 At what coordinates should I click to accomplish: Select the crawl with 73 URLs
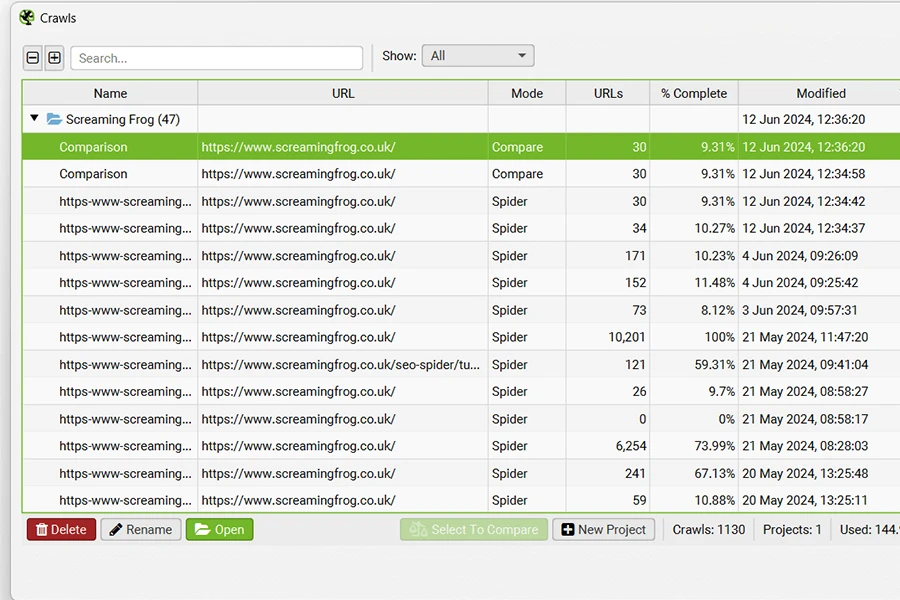coord(461,310)
